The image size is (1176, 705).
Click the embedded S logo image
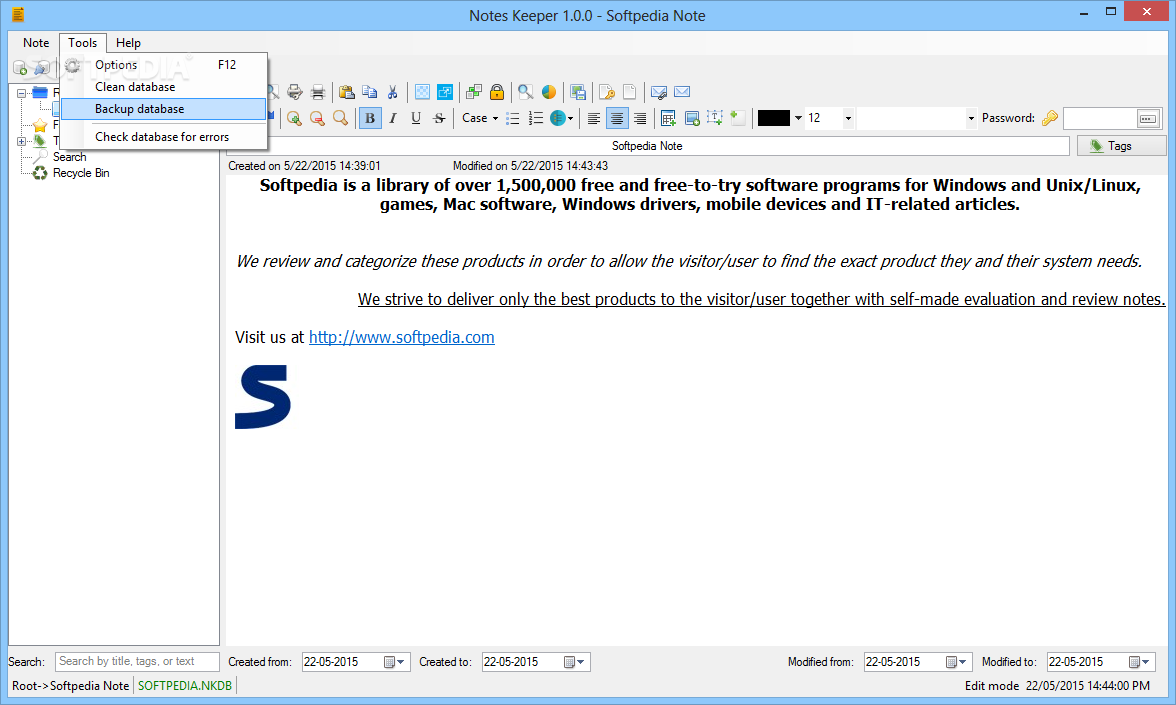coord(262,397)
